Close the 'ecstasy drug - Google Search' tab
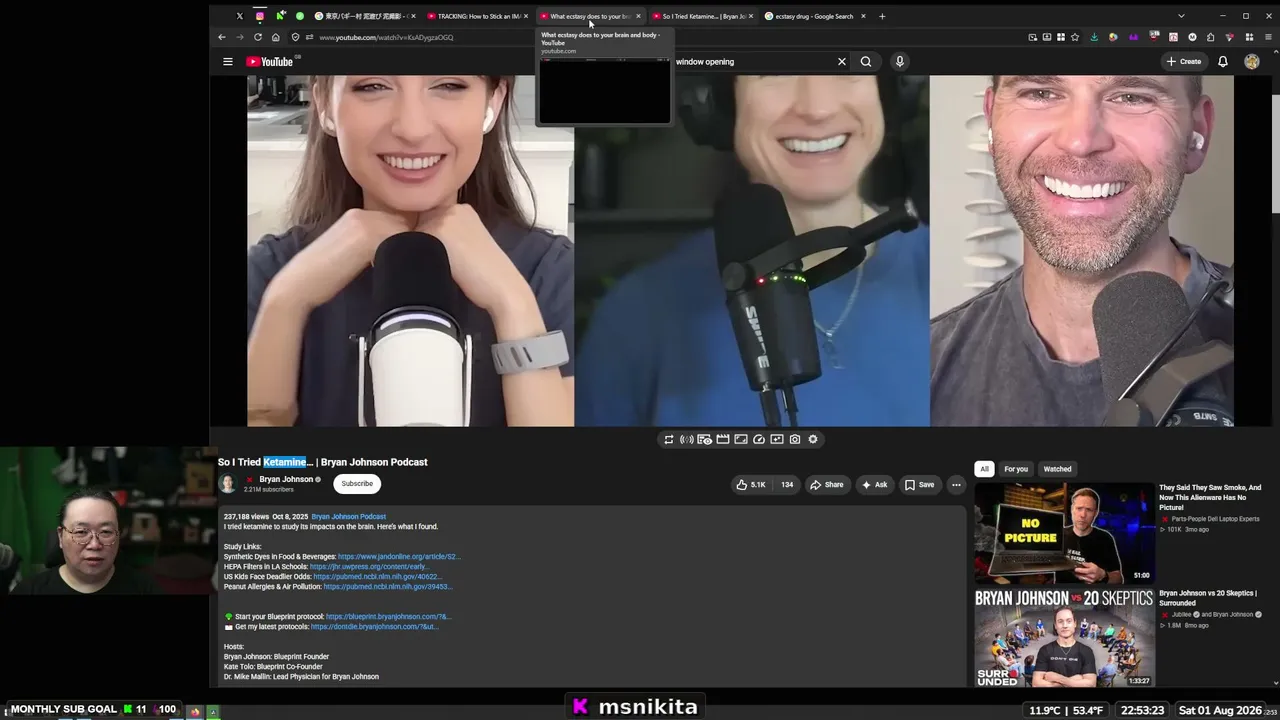Image resolution: width=1280 pixels, height=720 pixels. (x=863, y=16)
